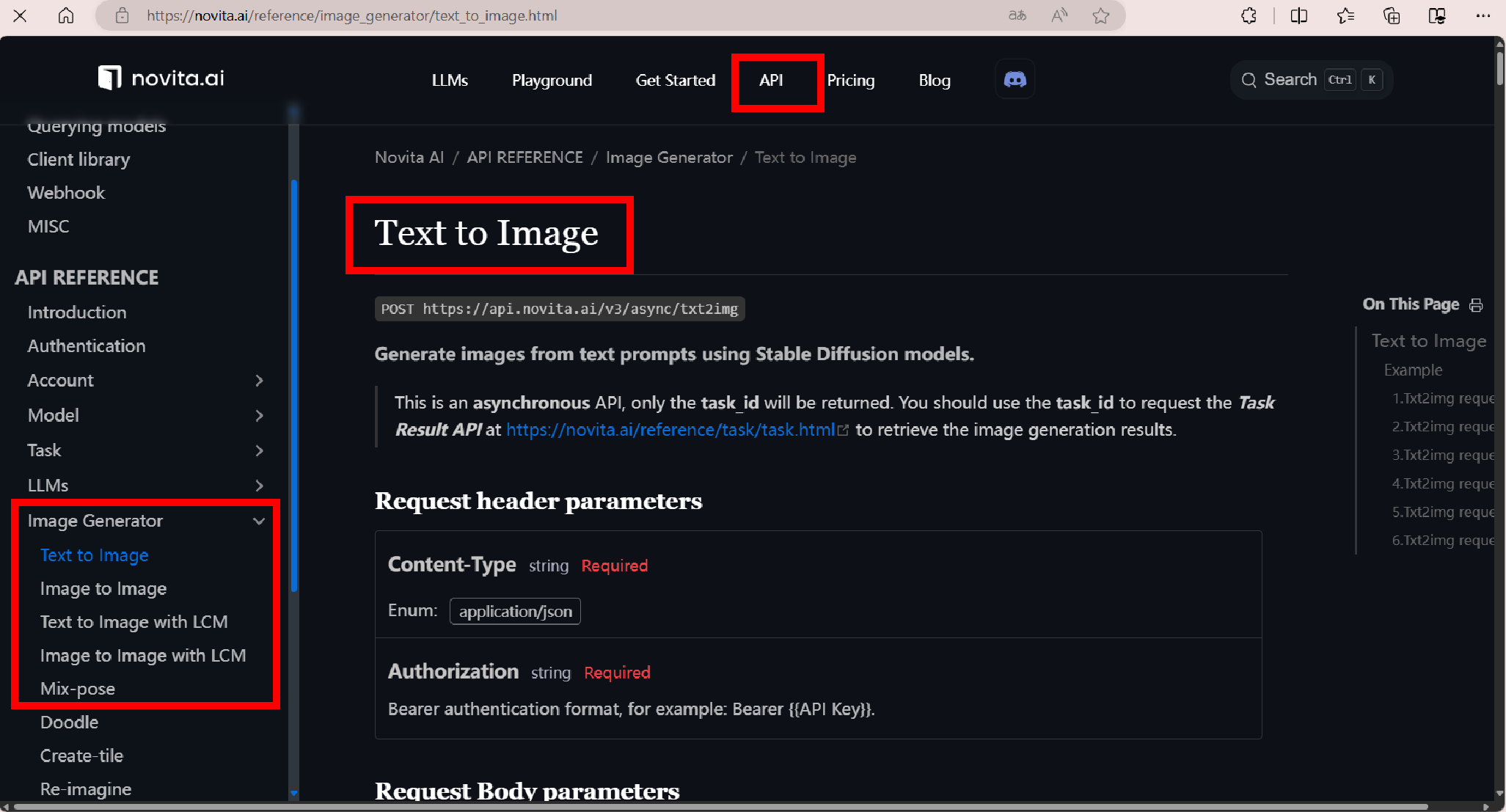Click the novita.ai logo

(161, 78)
